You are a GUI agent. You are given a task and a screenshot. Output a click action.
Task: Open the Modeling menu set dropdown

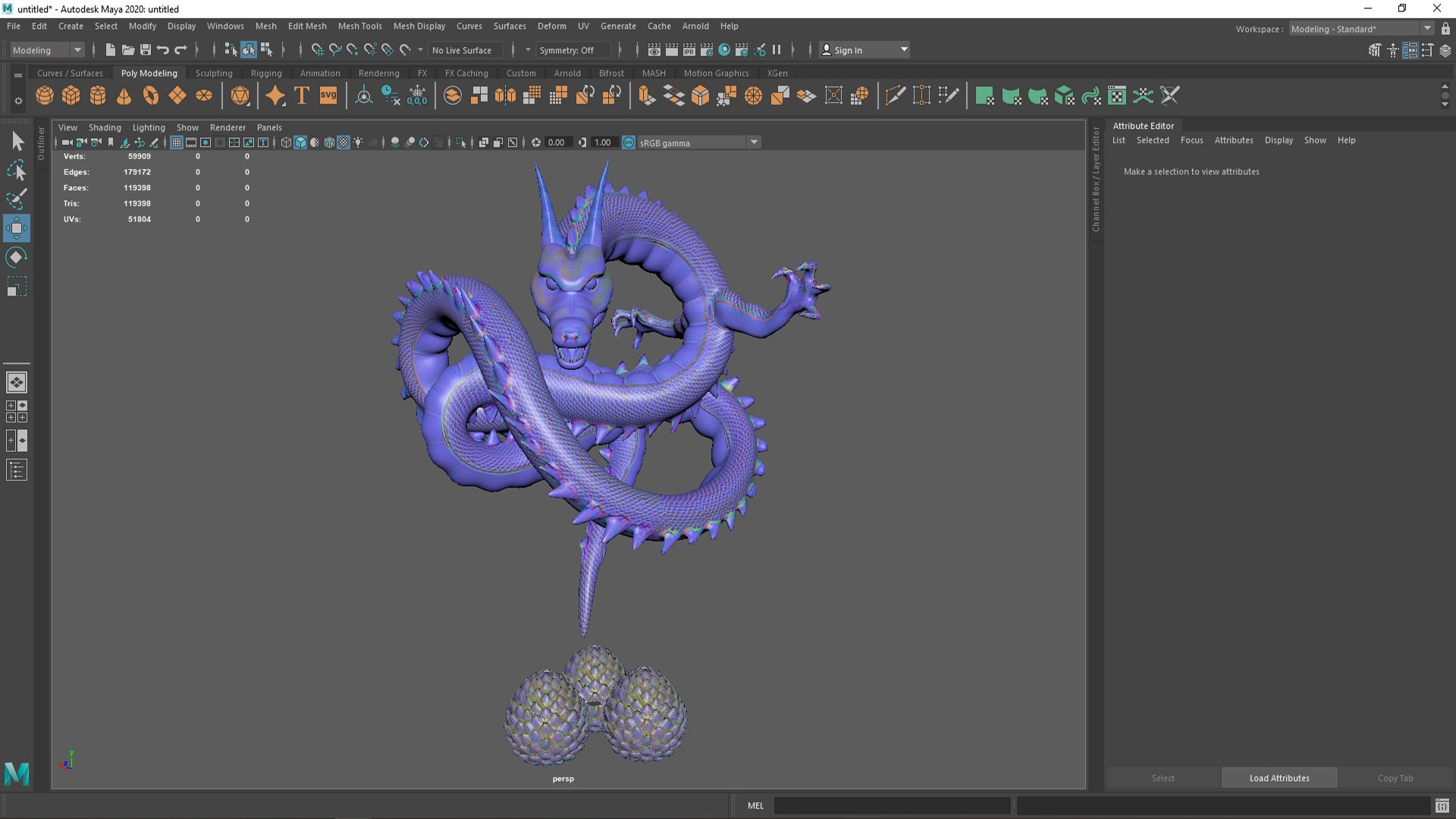(x=47, y=50)
